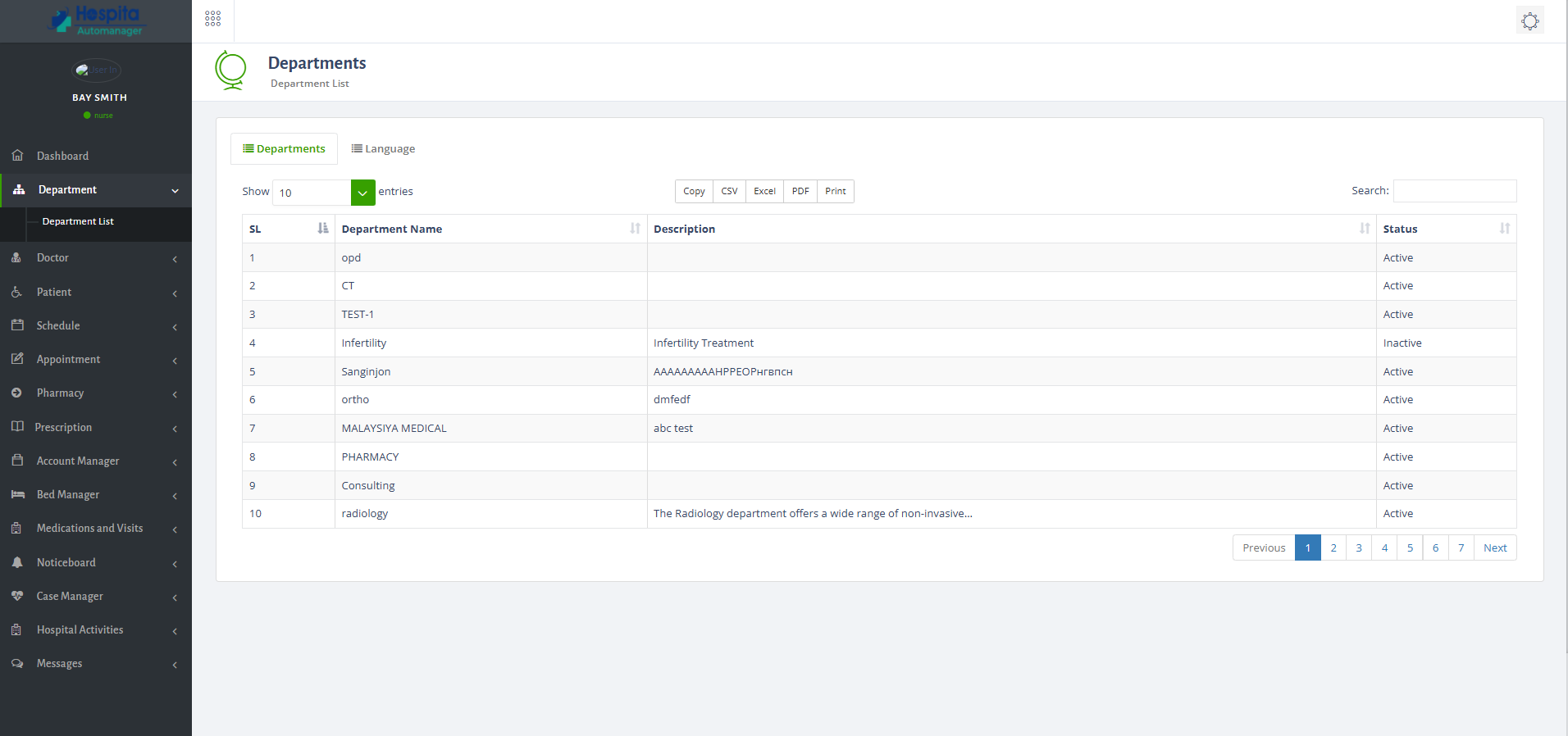Click the green globe Departments header icon
This screenshot has width=1568, height=736.
pos(230,70)
